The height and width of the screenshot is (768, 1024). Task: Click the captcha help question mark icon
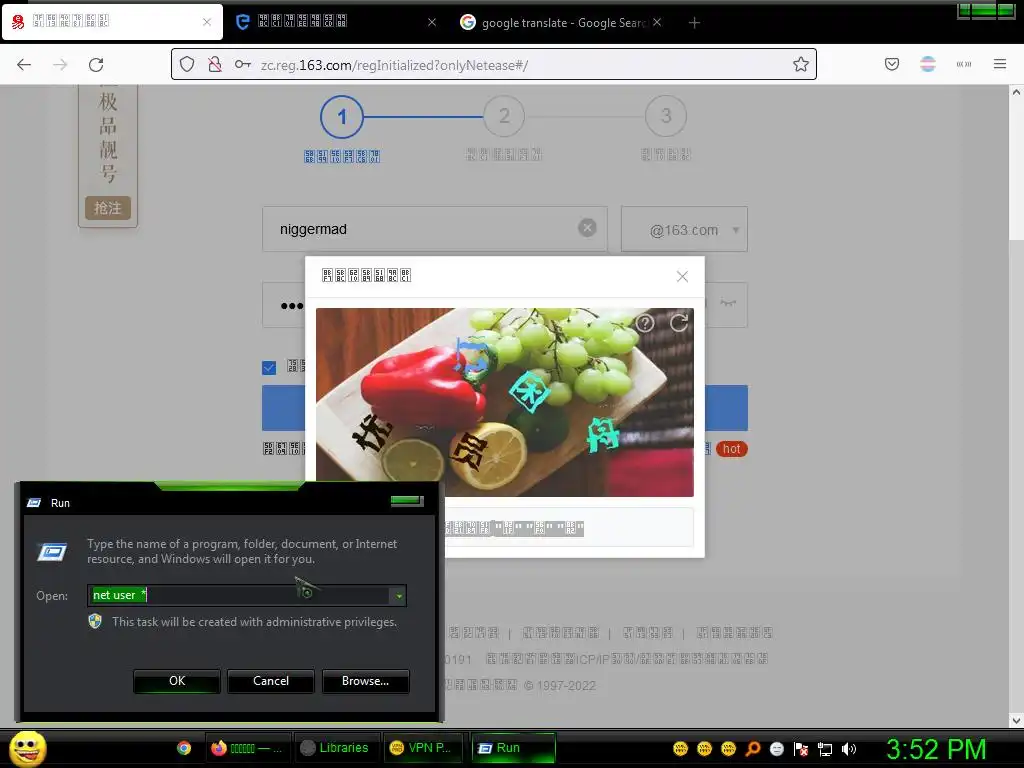point(645,323)
